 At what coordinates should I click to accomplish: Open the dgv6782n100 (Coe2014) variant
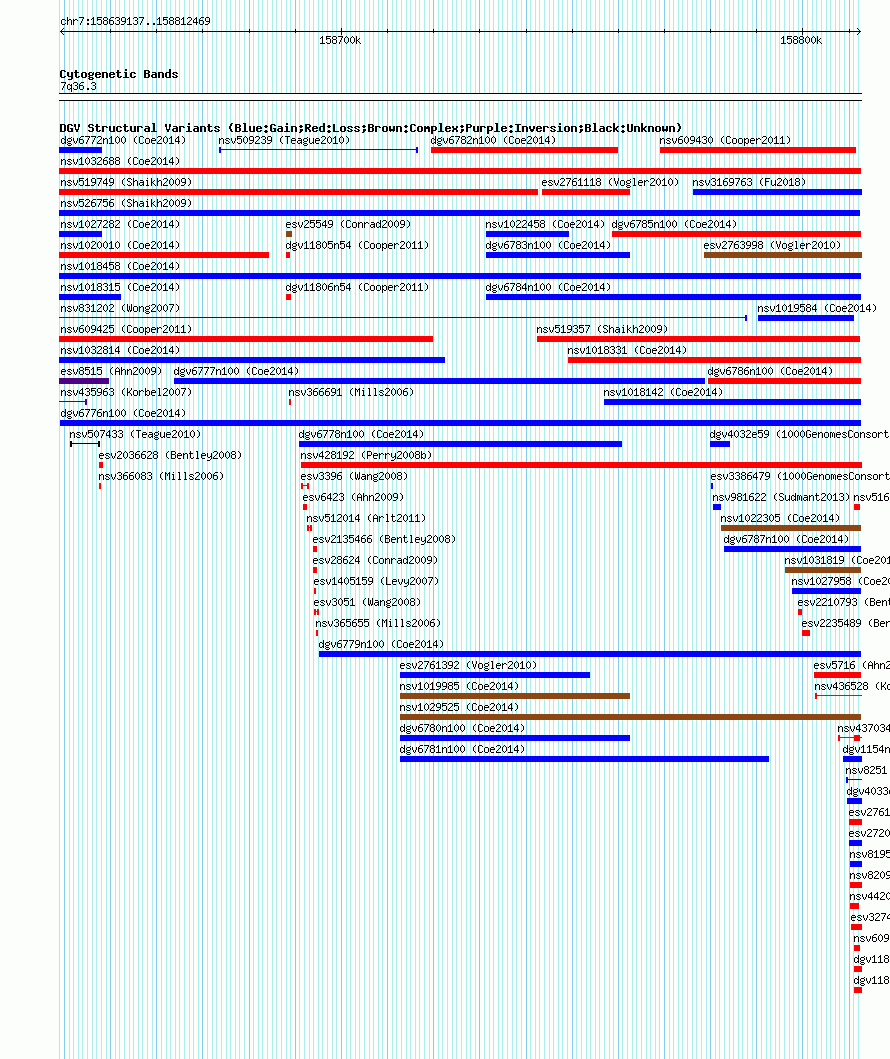coord(493,140)
